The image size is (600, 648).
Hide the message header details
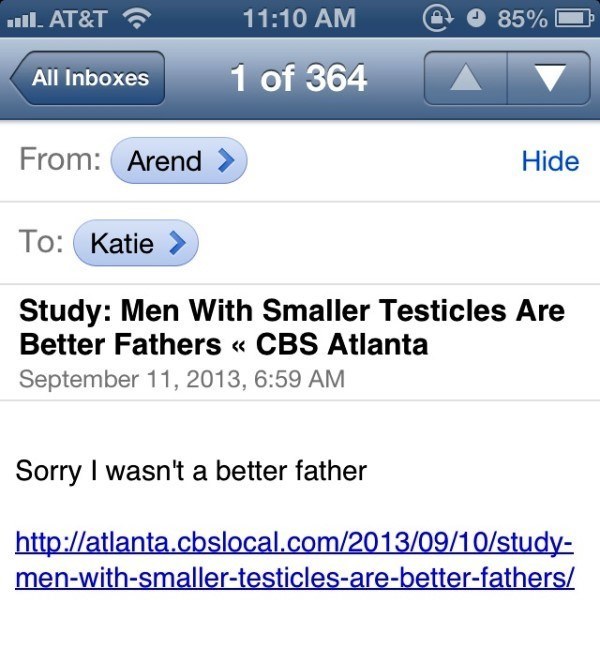tap(550, 161)
